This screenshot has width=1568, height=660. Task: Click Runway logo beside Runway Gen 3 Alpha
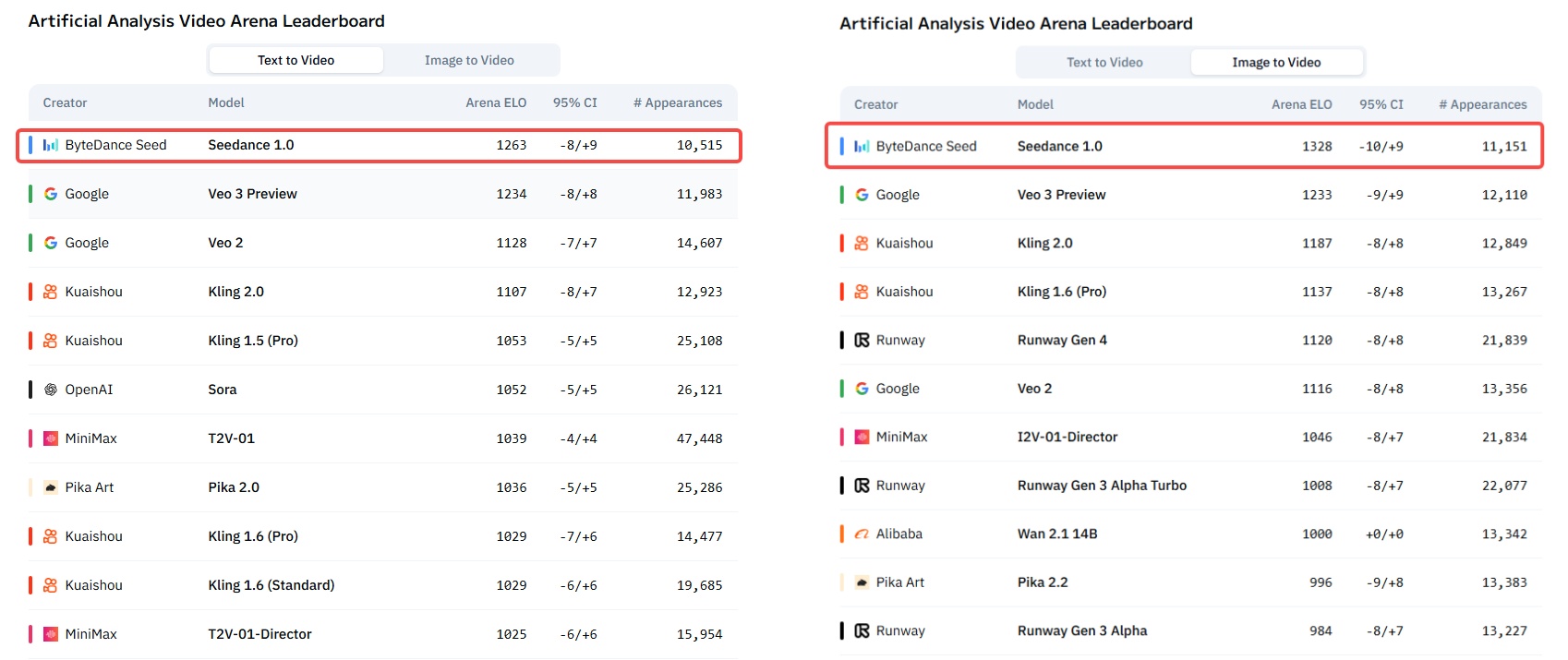862,630
